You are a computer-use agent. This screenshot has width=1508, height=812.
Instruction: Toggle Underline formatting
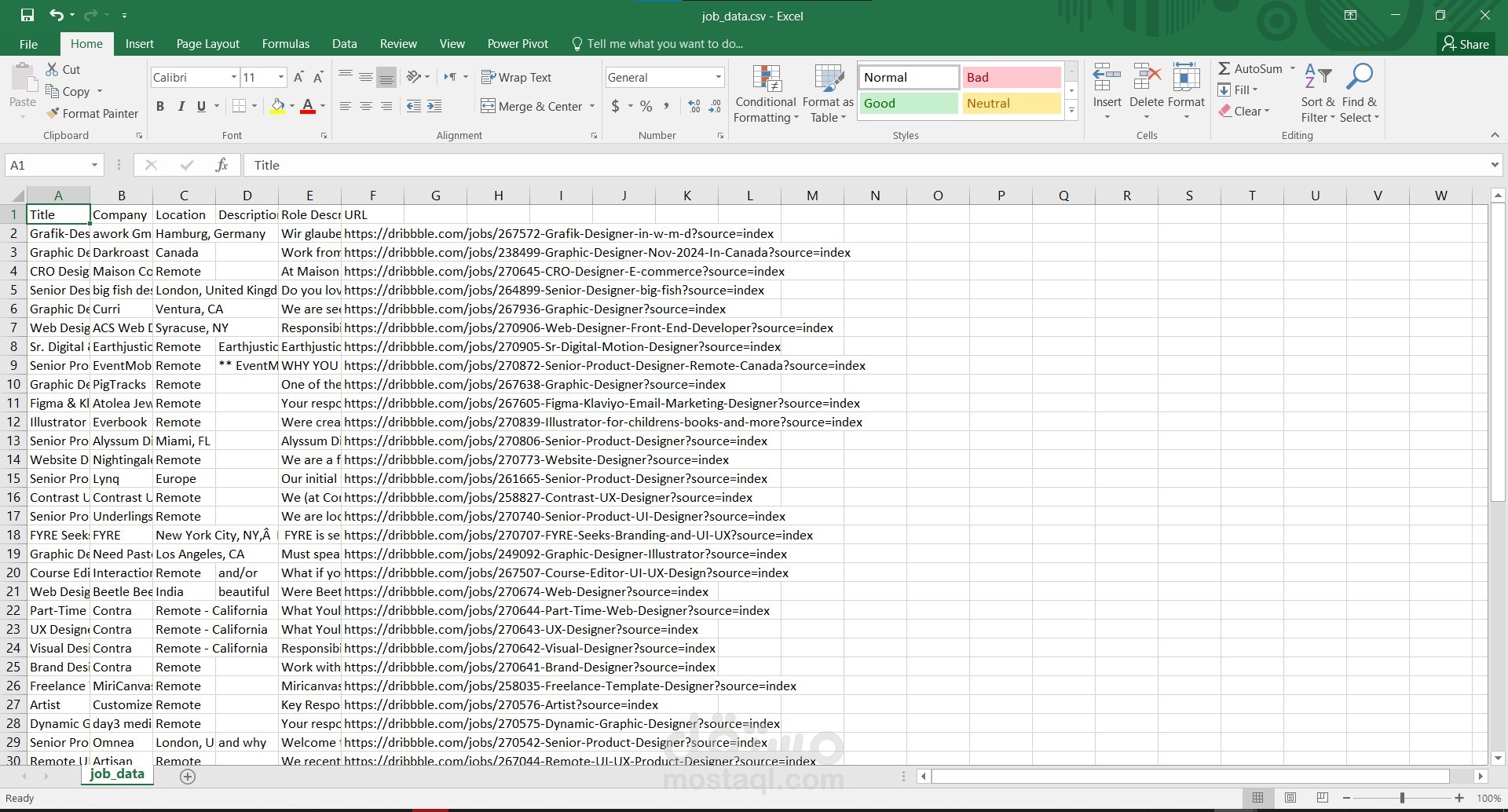point(202,106)
